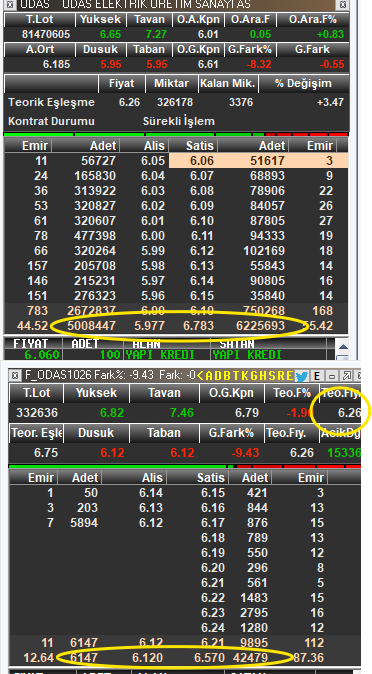Click yellow letter A in F_ODAS1026 title bar
The image size is (372, 674).
pyautogui.click(x=209, y=376)
